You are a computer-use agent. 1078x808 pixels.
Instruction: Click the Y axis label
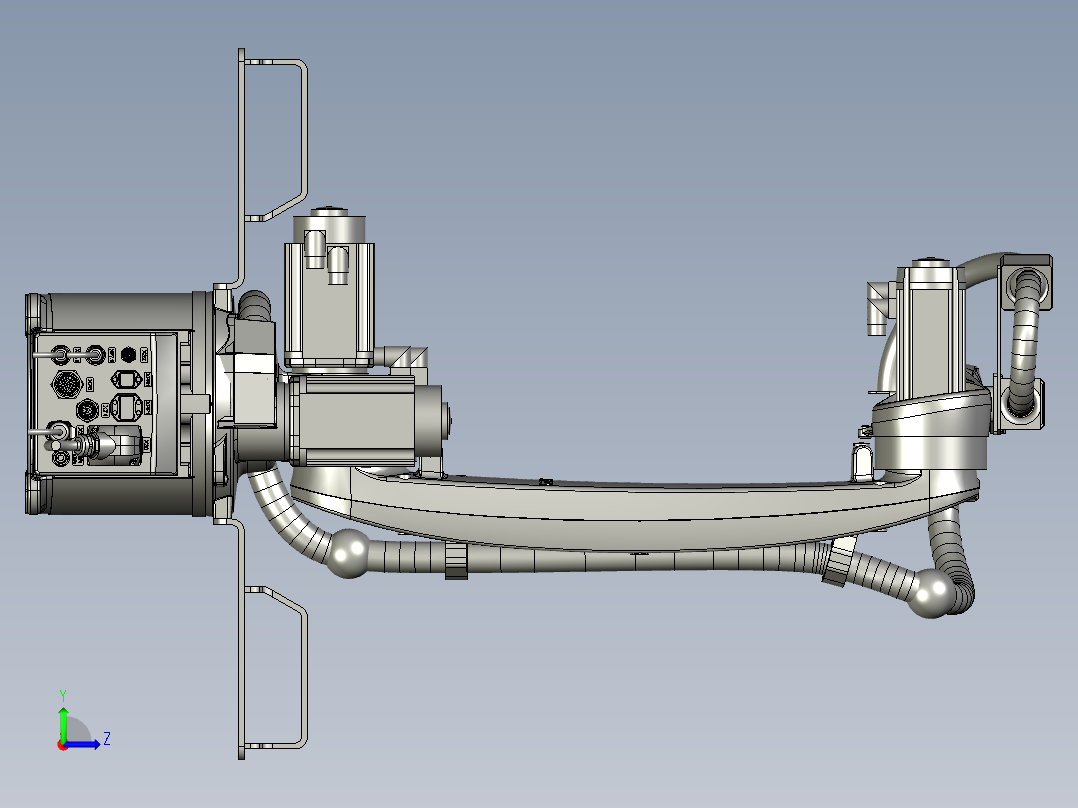tap(63, 693)
